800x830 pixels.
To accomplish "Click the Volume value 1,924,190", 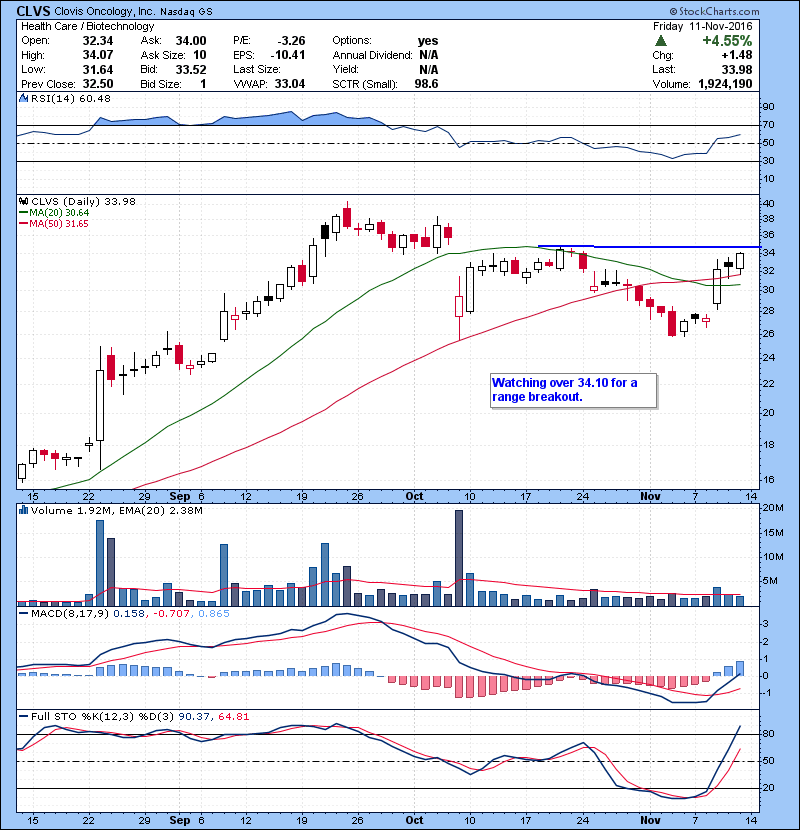I will pos(725,84).
